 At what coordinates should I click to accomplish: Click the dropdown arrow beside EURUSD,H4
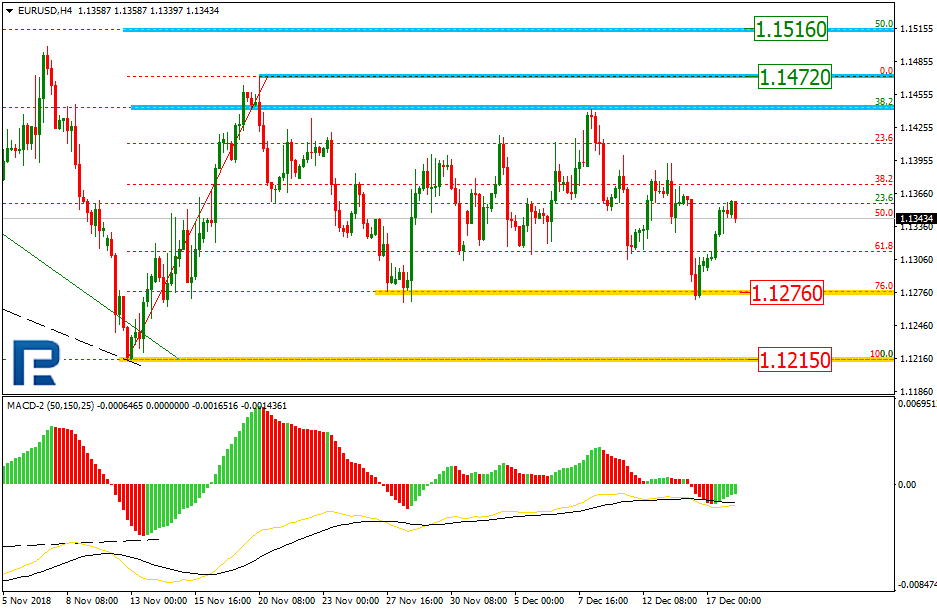tap(10, 11)
